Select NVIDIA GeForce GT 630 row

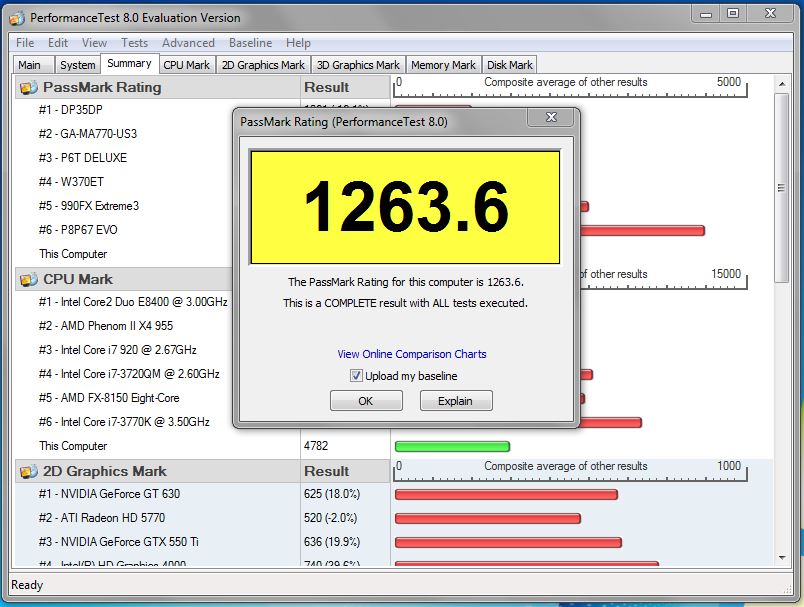[109, 494]
